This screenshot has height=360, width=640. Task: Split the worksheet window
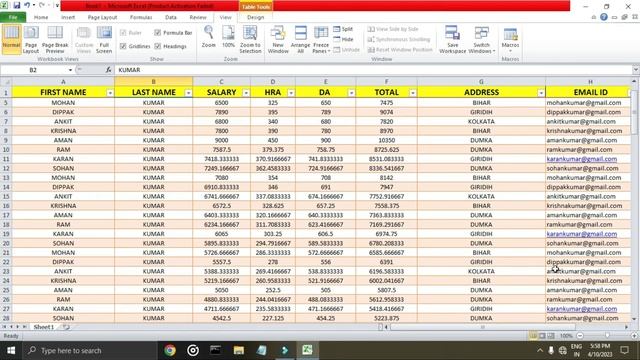(343, 29)
